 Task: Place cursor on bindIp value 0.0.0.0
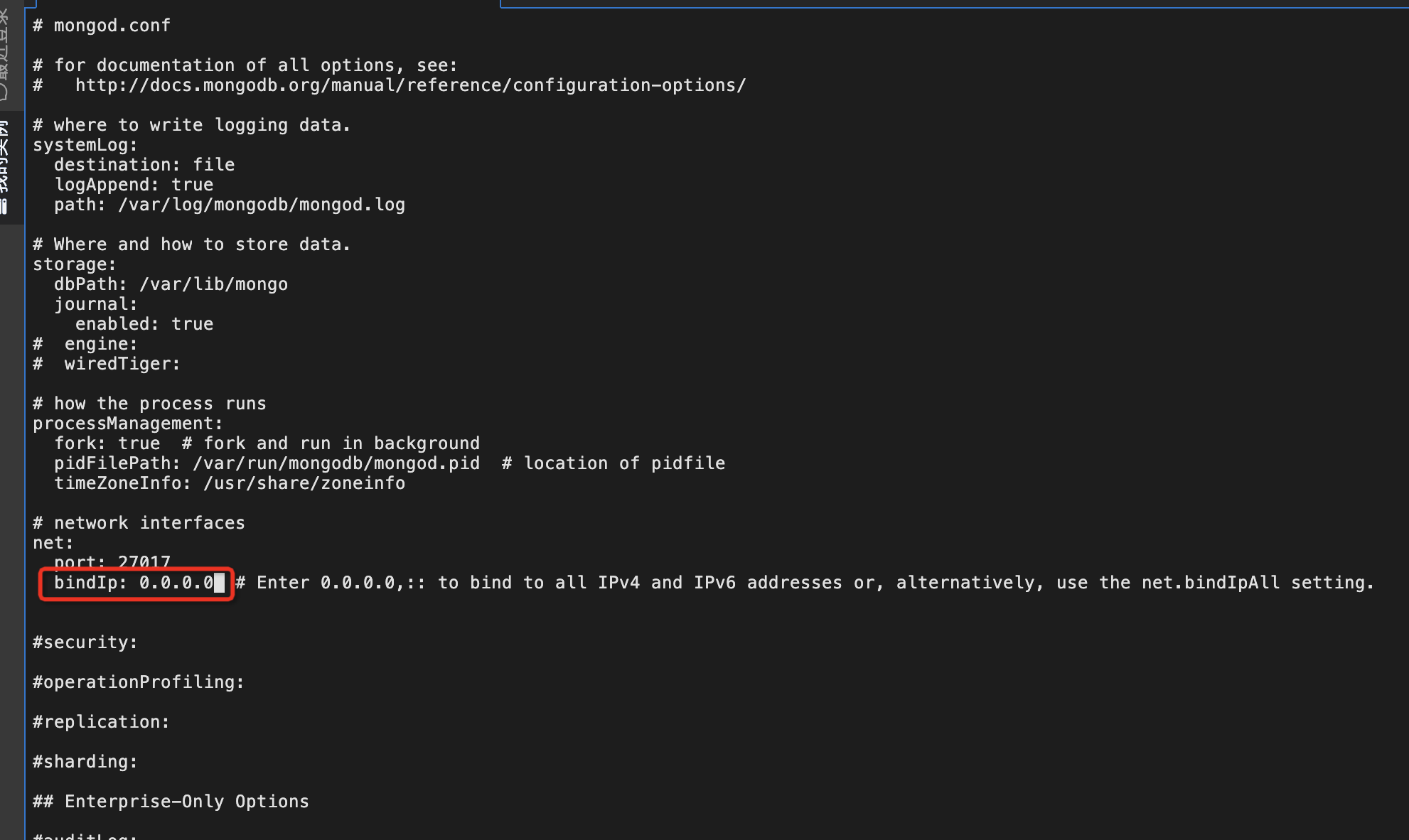pos(176,583)
